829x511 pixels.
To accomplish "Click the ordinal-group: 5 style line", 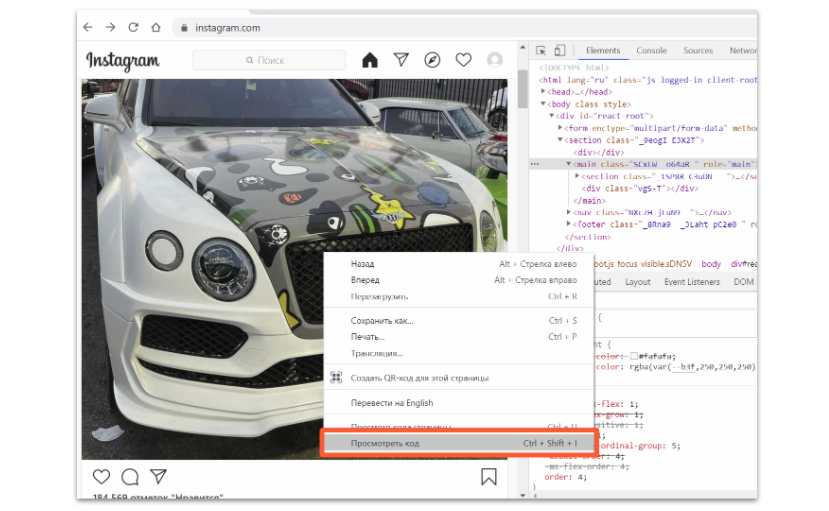I will [640, 446].
